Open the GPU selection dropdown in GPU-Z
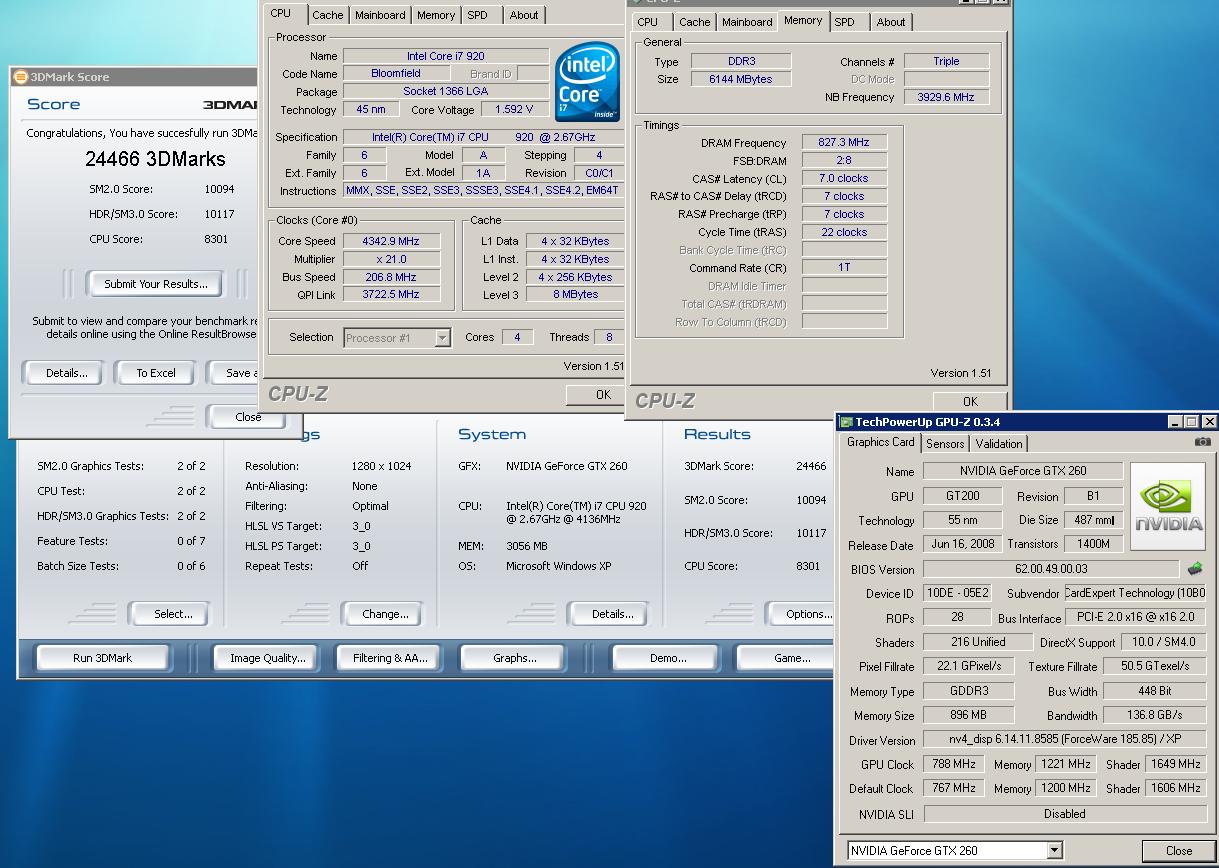Image resolution: width=1219 pixels, height=868 pixels. click(1054, 850)
